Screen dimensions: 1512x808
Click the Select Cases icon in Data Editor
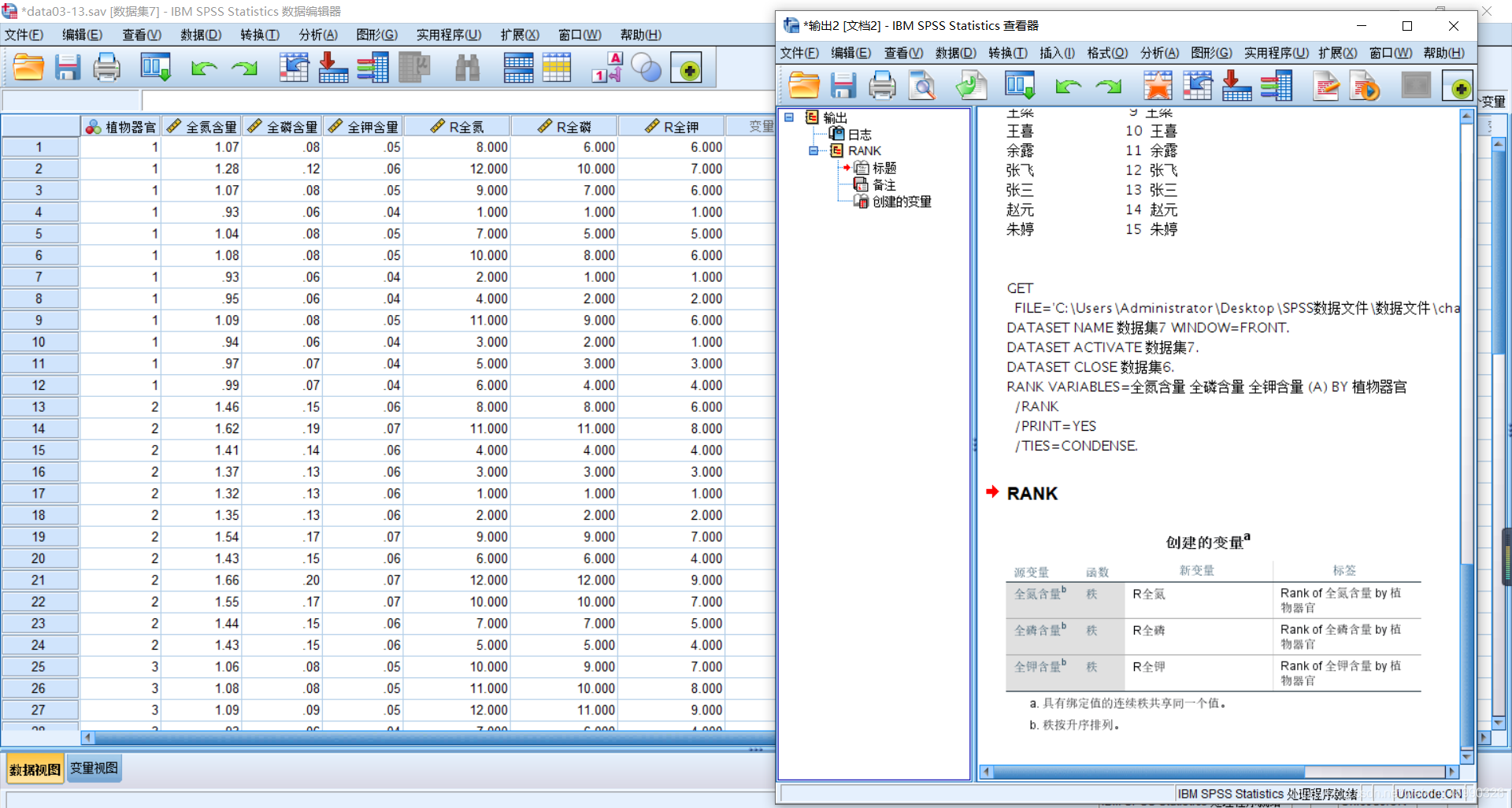pyautogui.click(x=557, y=68)
